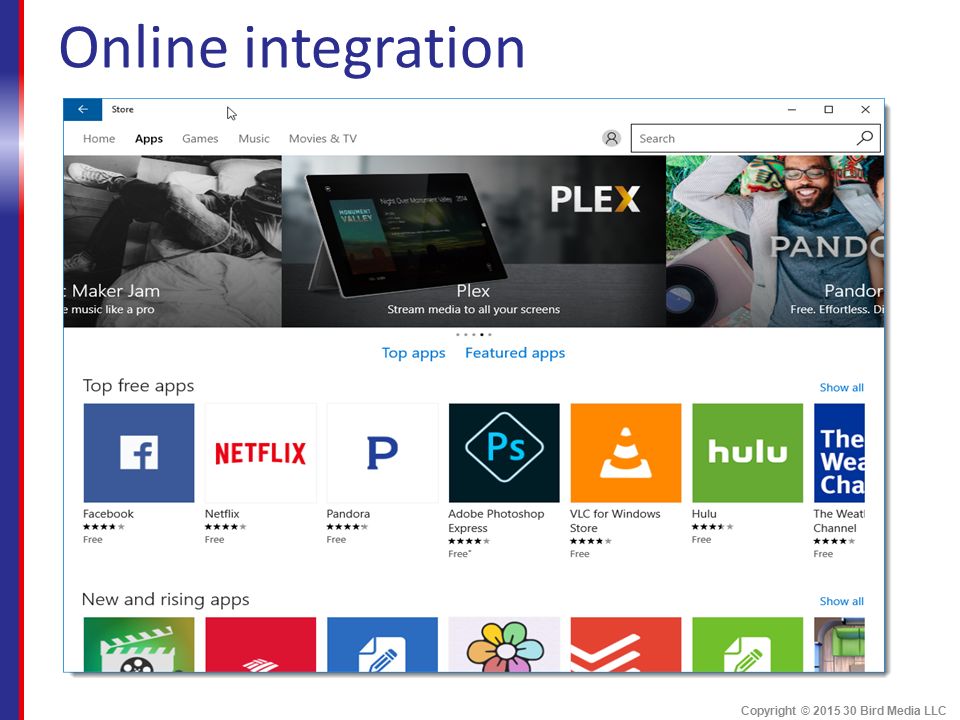Open the red Bank of America tile
960x720 pixels.
(261, 645)
